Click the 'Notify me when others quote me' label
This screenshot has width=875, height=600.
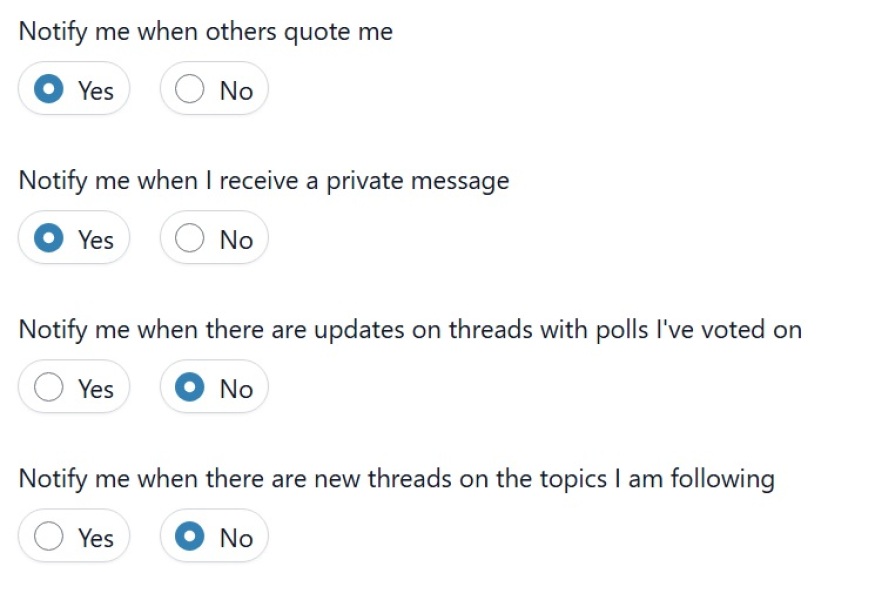pos(205,31)
